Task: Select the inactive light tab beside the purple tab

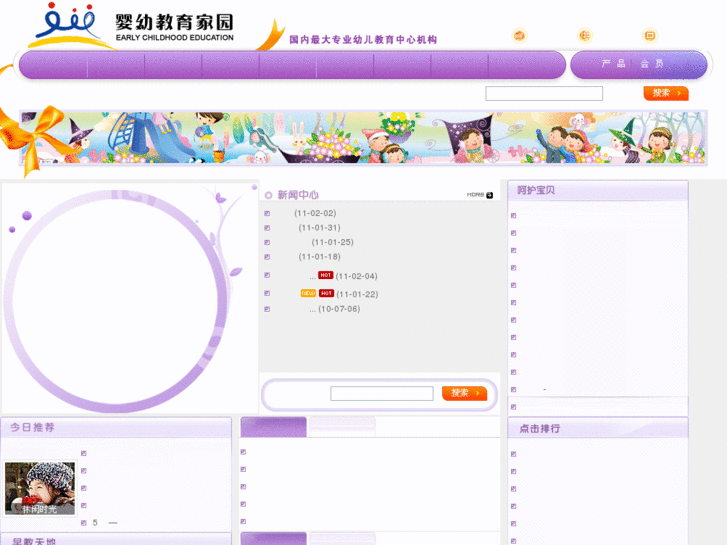Action: coord(342,427)
